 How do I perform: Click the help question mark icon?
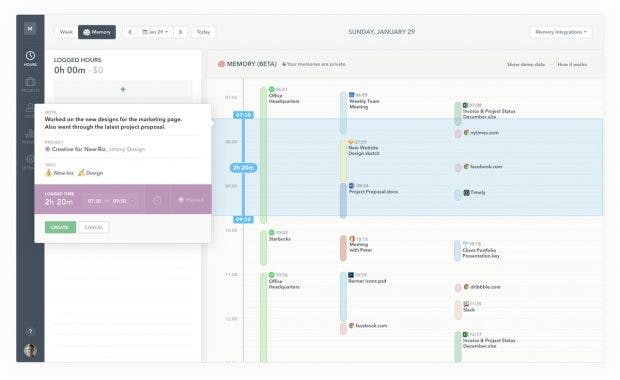30,331
